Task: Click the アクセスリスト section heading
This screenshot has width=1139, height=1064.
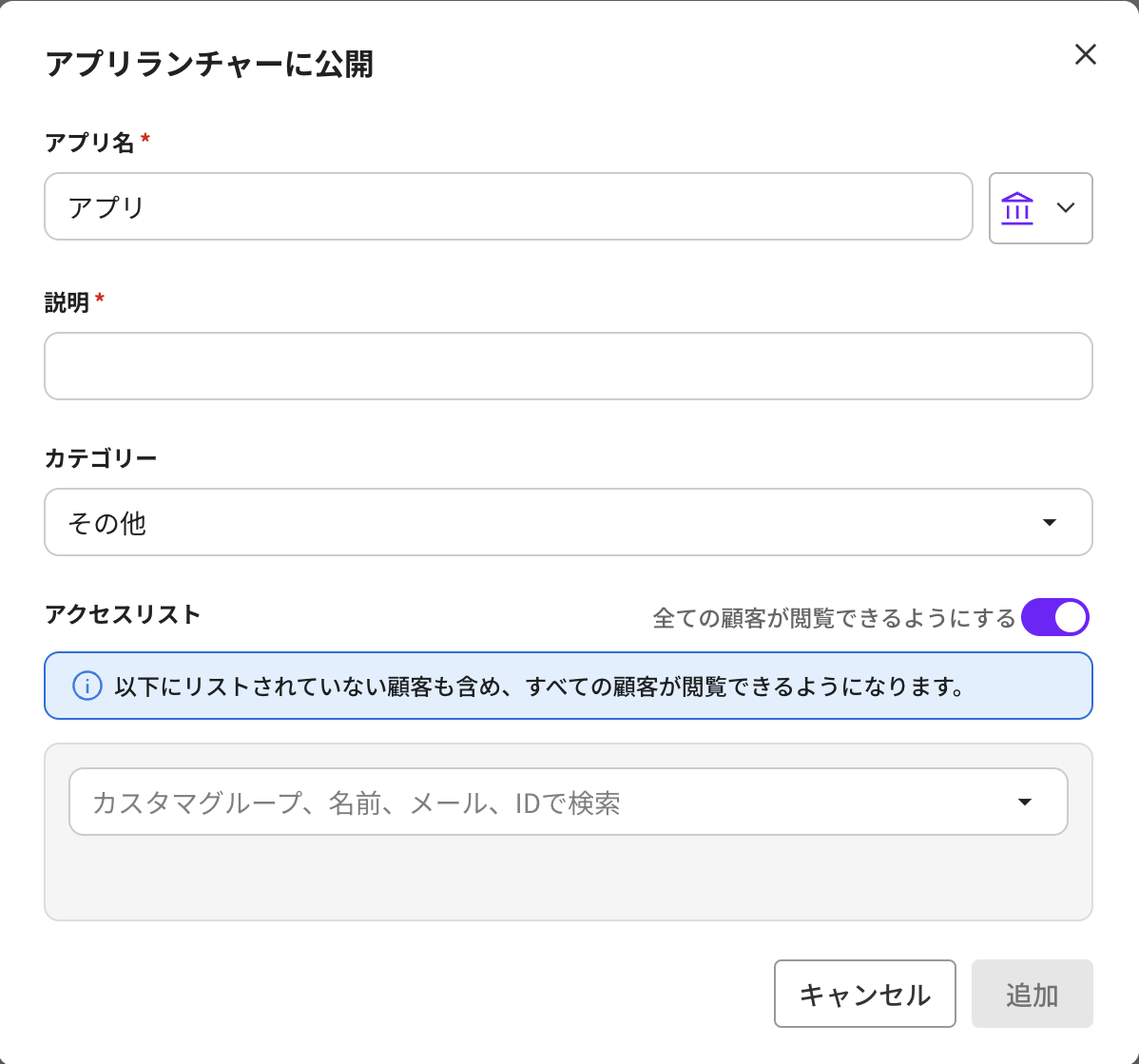Action: point(123,614)
